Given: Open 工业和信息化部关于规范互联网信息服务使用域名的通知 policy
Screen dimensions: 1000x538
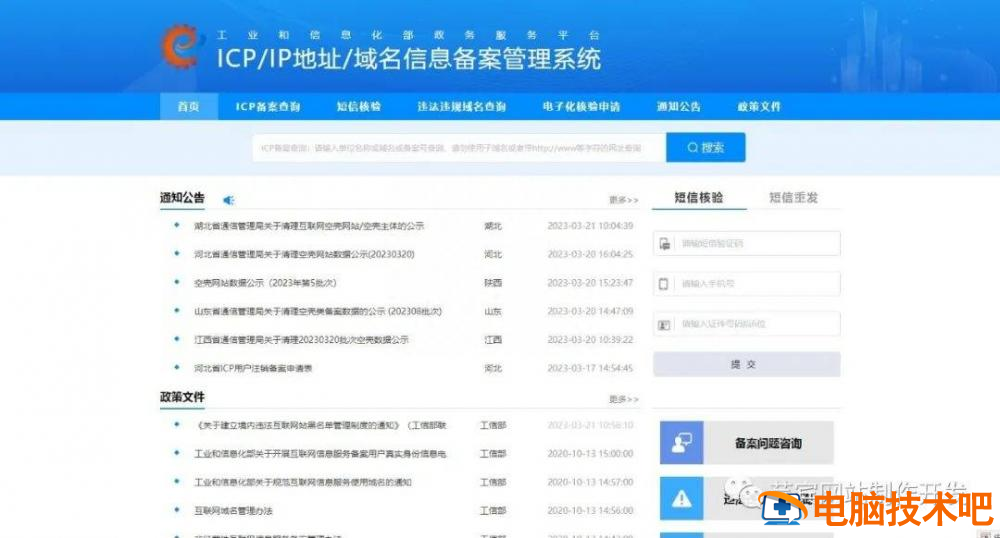Looking at the screenshot, I should click(x=303, y=483).
